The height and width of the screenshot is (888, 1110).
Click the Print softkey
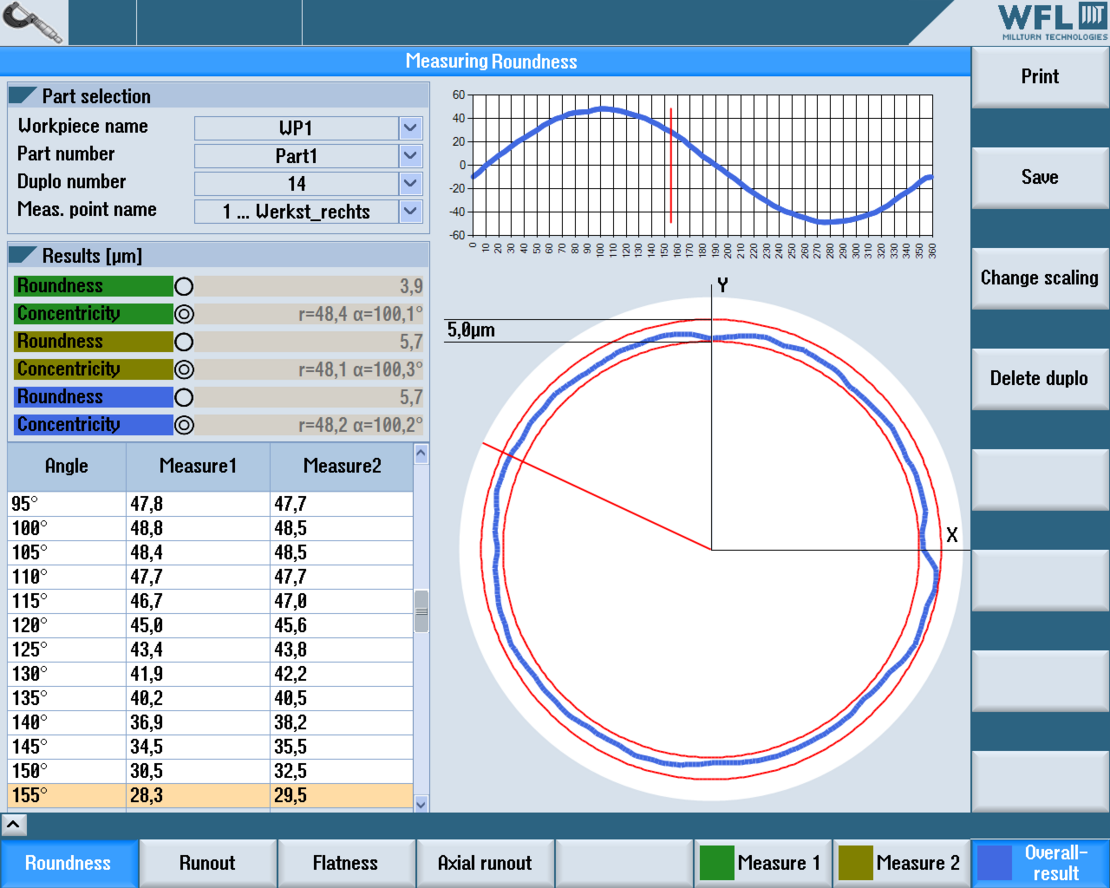point(1040,76)
